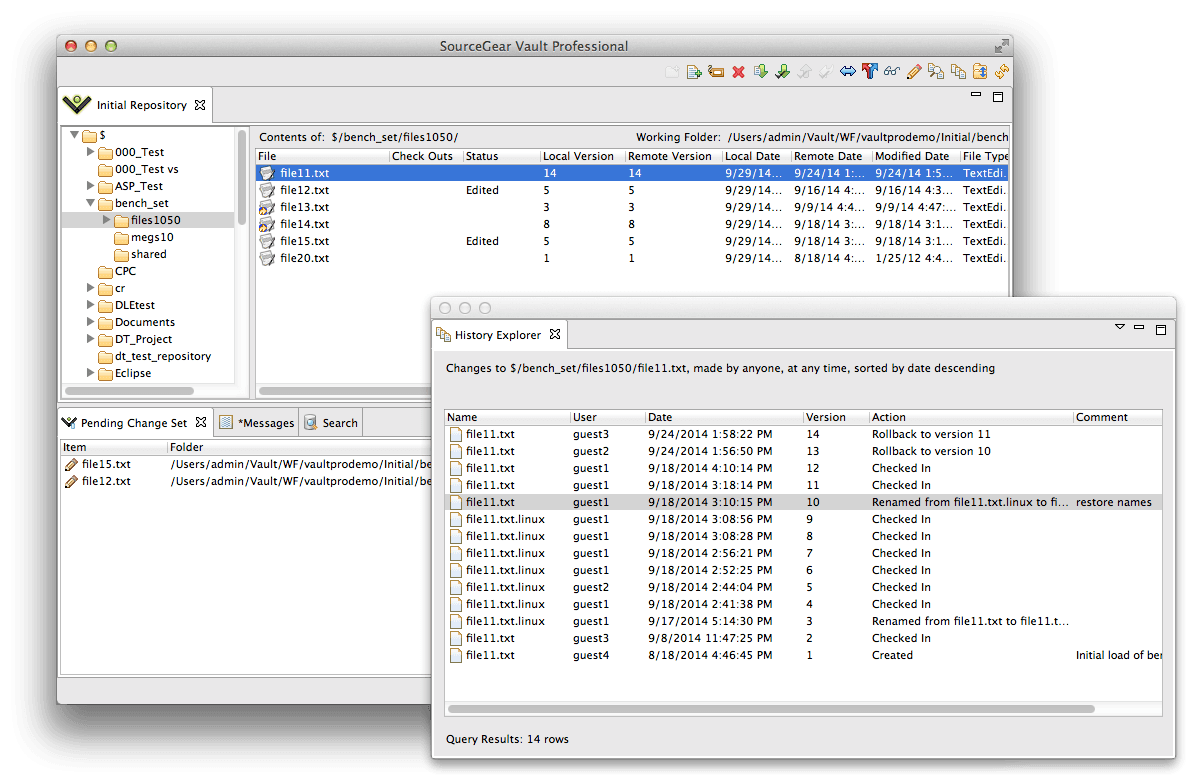The image size is (1190, 783).
Task: Sort file list by the Status column
Action: [501, 156]
